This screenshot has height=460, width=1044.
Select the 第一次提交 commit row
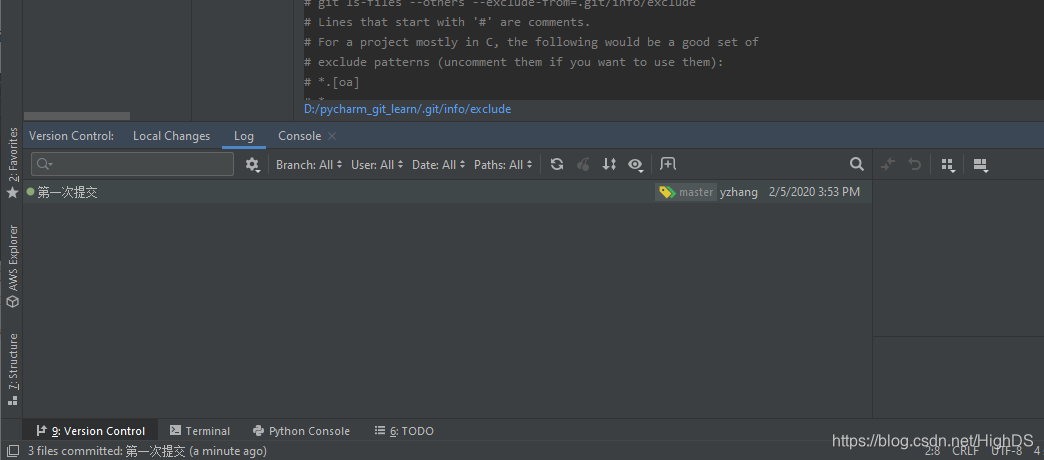(x=447, y=192)
